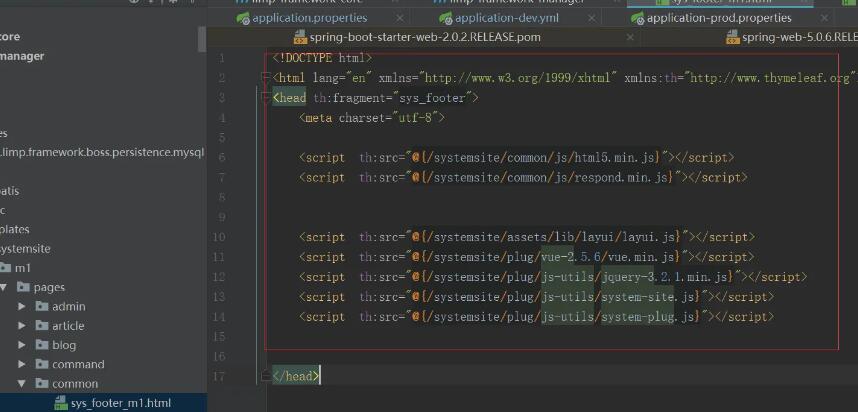Click the admin folder icon
858x412 pixels.
tap(42, 307)
